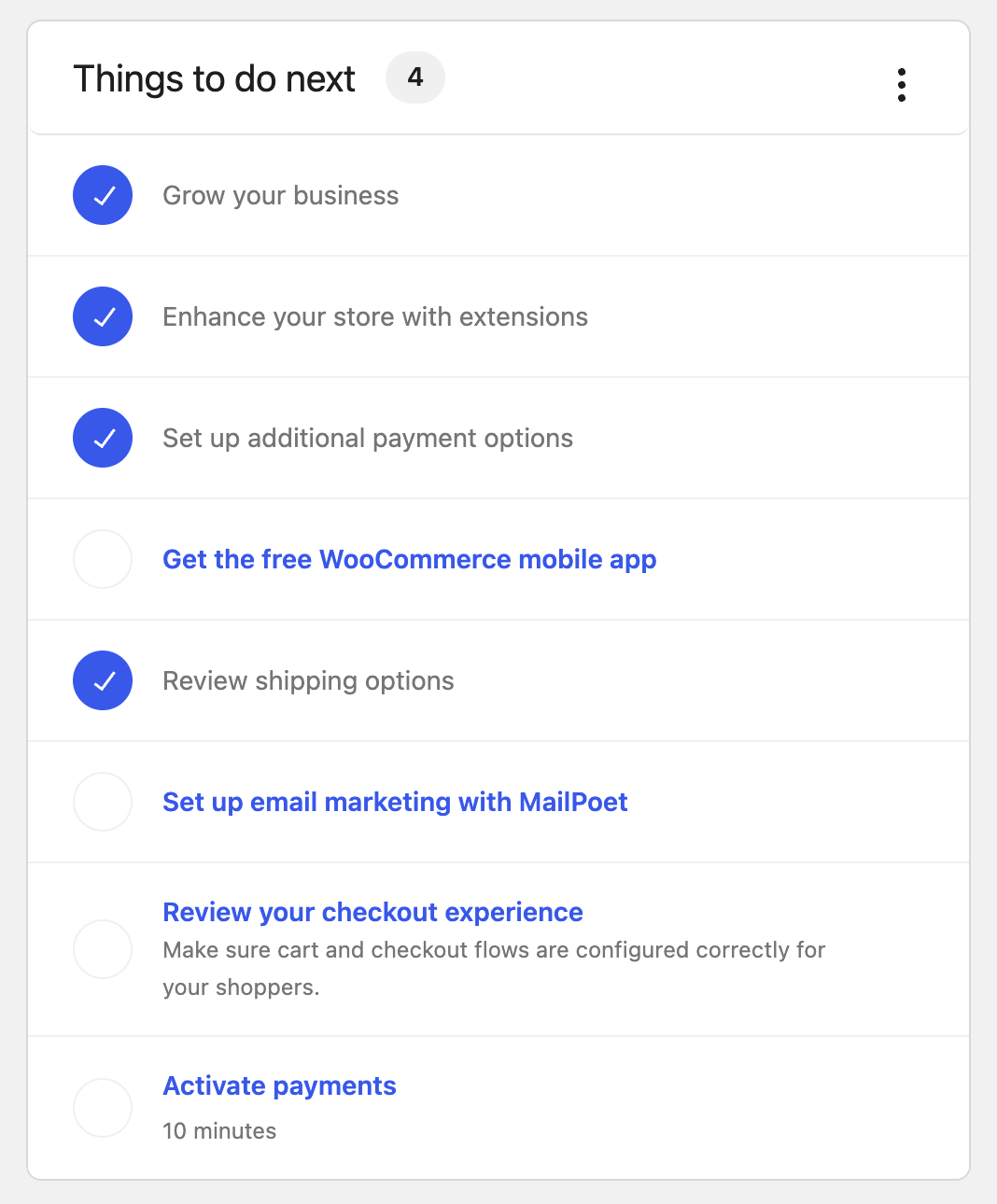
Task: Check off Set up email marketing with MailPoet
Action: [x=103, y=802]
